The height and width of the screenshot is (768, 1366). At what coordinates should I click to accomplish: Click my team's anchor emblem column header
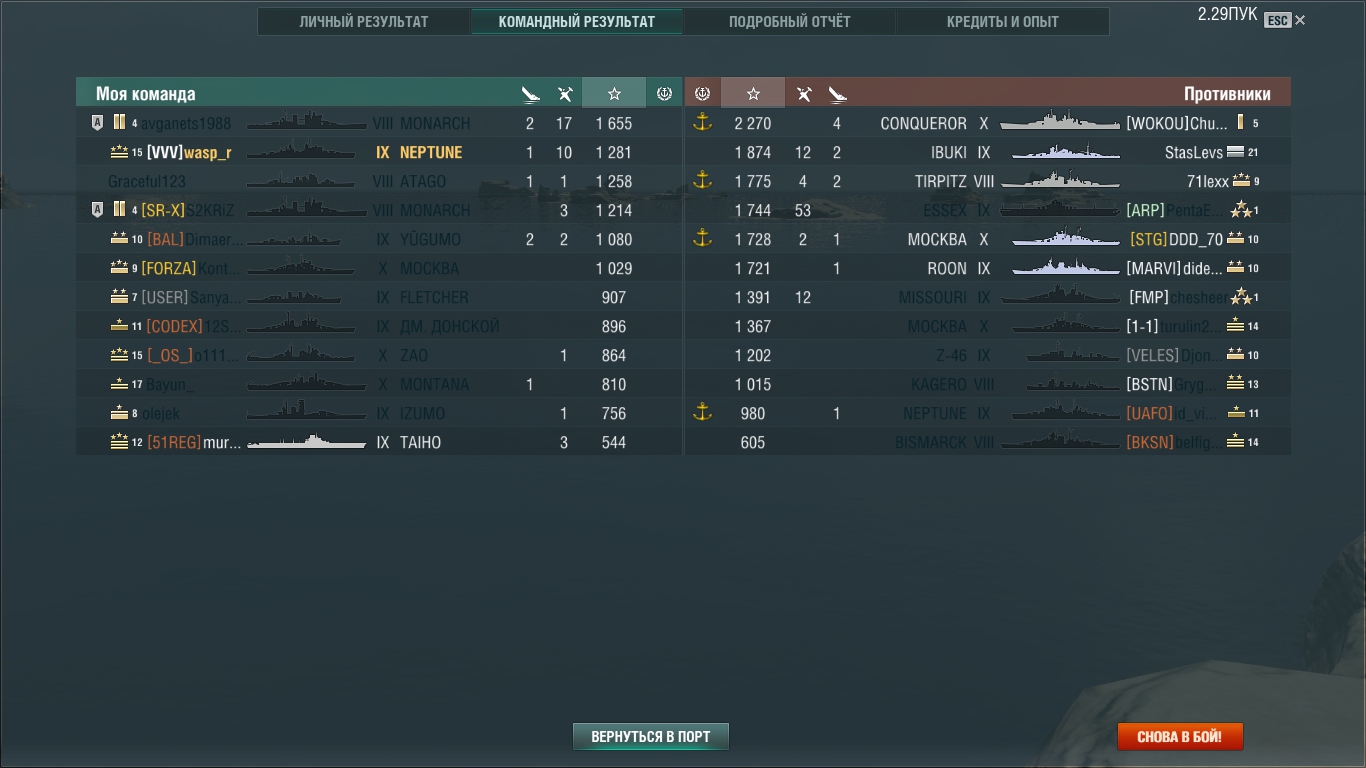[664, 93]
